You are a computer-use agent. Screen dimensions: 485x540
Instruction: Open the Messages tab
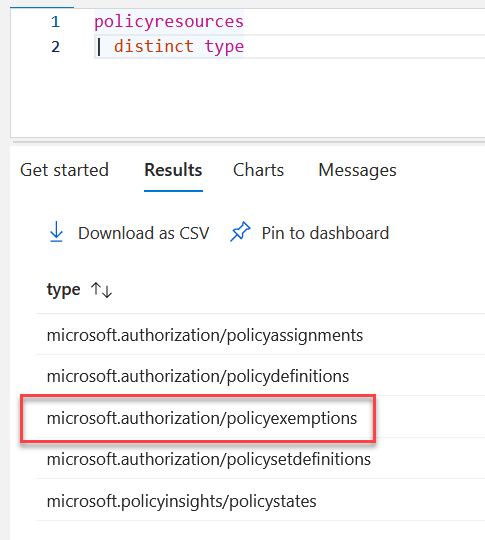[358, 170]
